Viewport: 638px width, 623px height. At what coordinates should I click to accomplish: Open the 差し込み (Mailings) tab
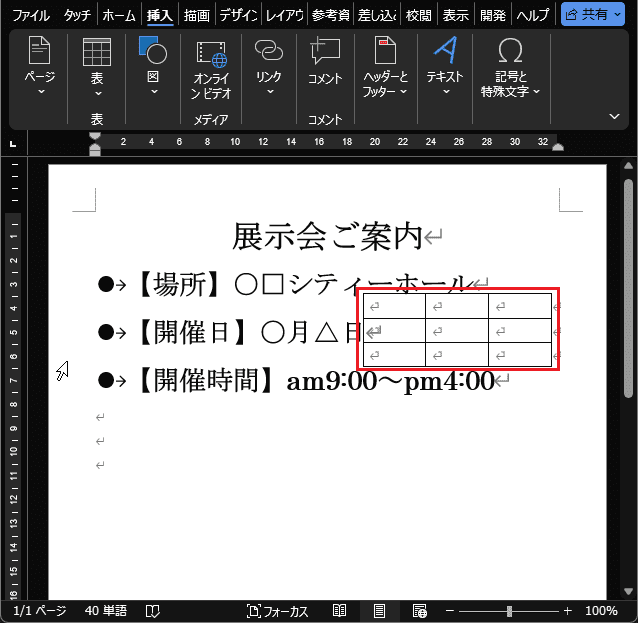point(377,15)
